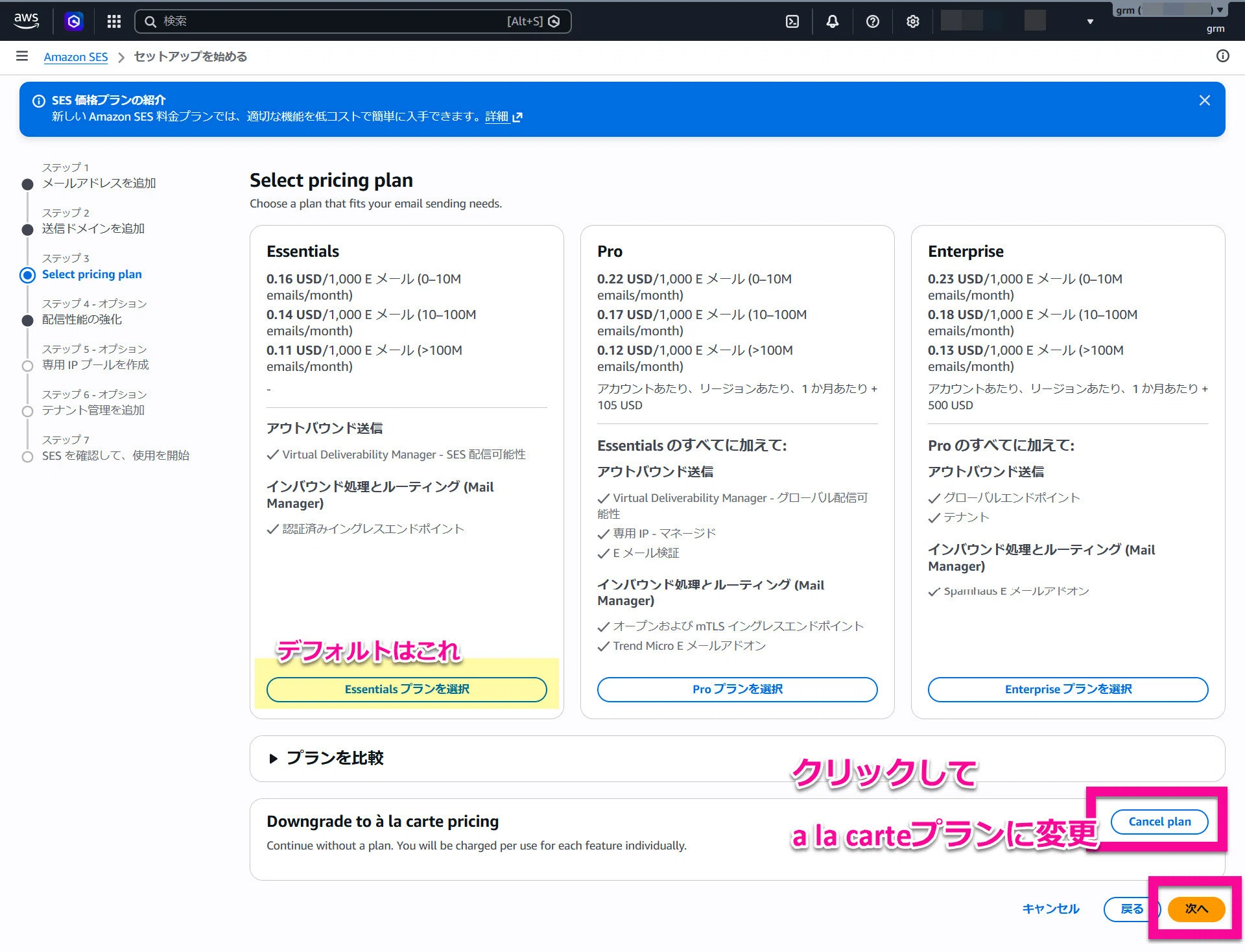
Task: Open the info panel icon at right
Action: 1223,56
